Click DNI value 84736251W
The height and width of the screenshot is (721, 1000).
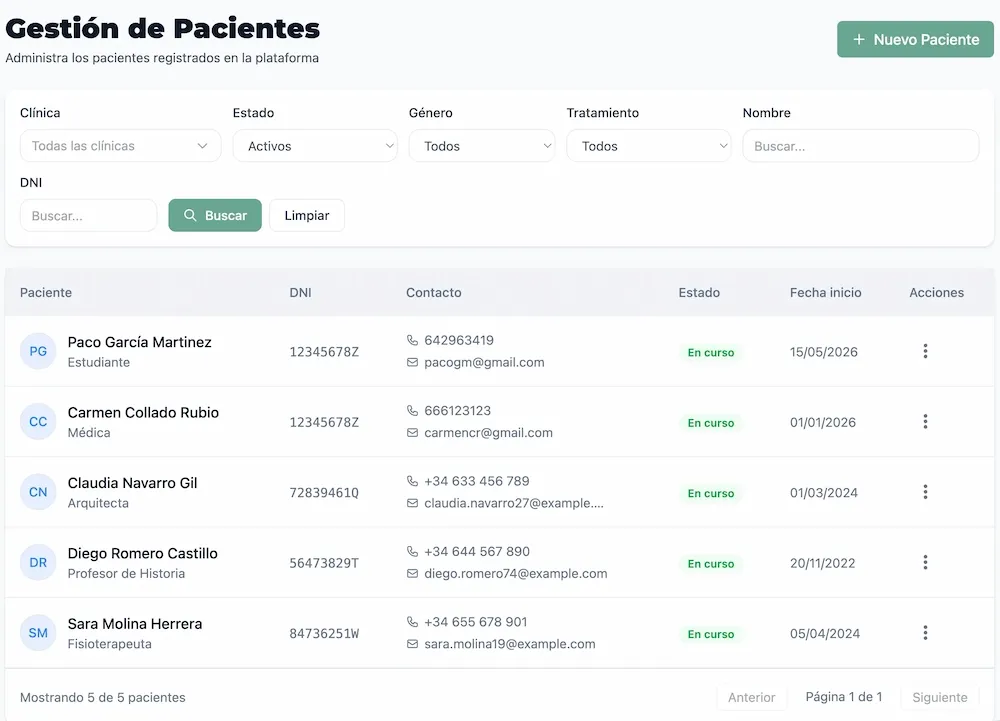pos(324,634)
